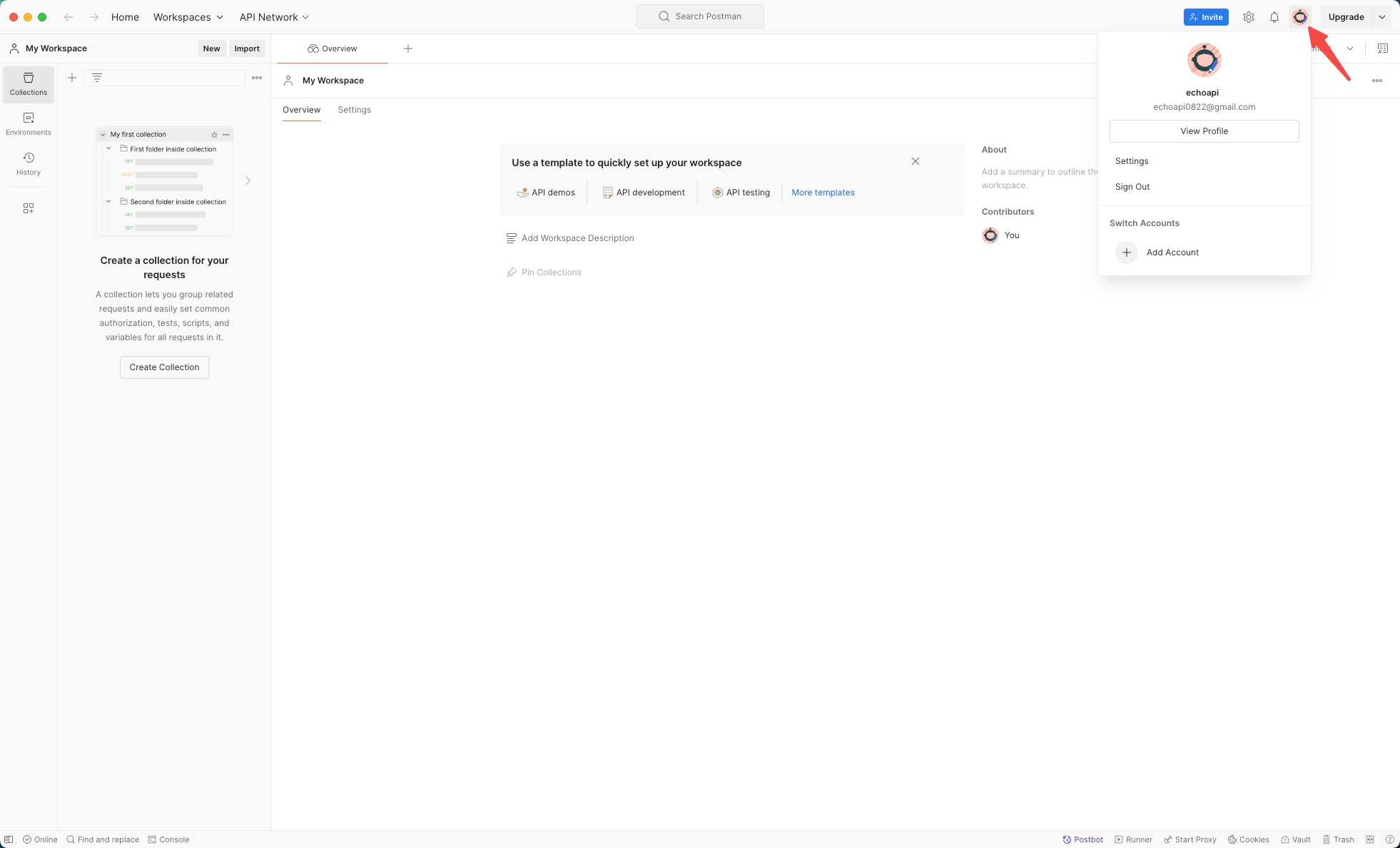
Task: Select Sign Out from profile menu
Action: point(1132,187)
